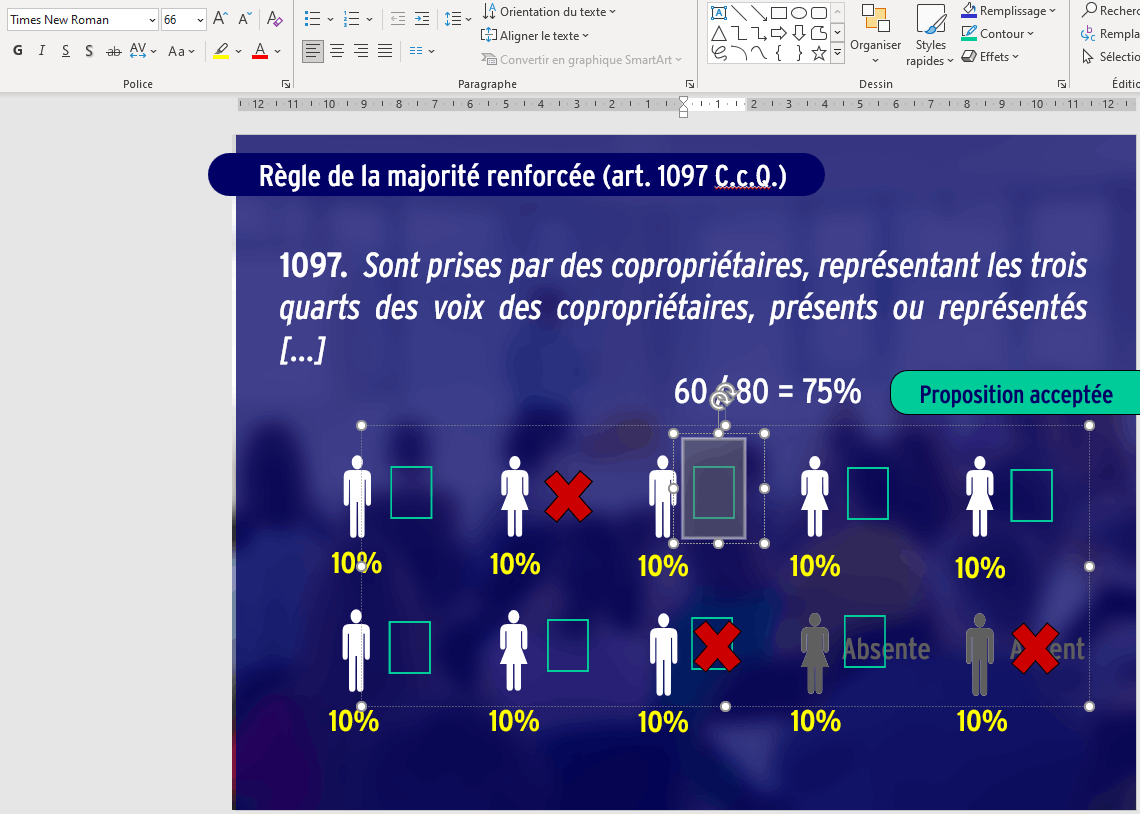The height and width of the screenshot is (814, 1140).
Task: Expand the full shapes gallery
Action: pos(838,52)
